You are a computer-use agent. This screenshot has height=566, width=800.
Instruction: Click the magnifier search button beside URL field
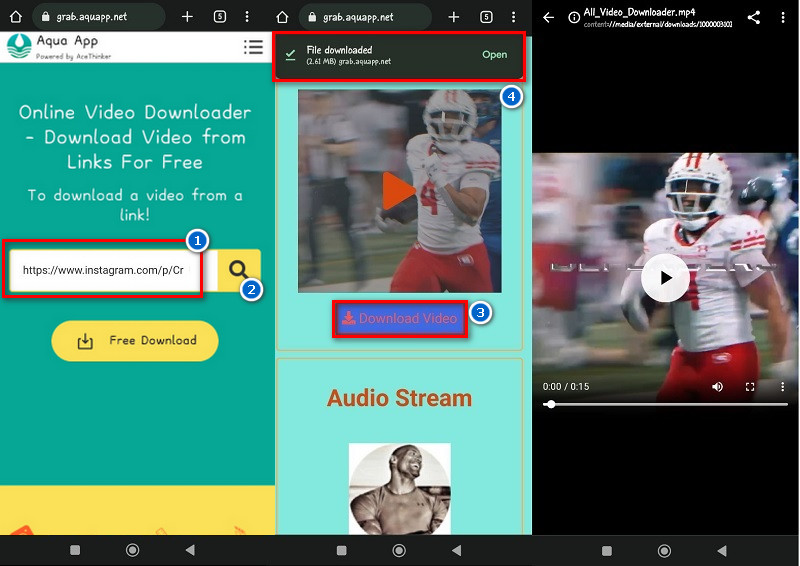239,269
